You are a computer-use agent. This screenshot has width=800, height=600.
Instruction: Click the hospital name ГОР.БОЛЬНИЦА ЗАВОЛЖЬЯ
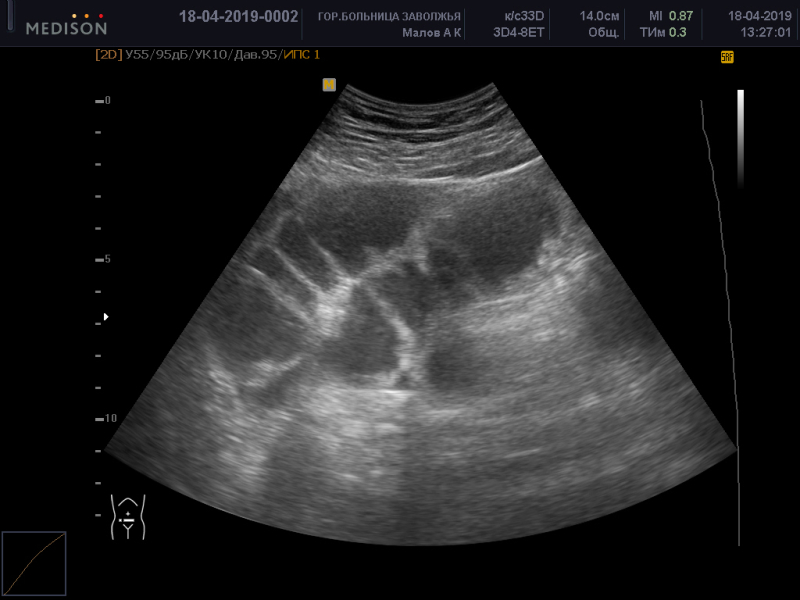389,16
